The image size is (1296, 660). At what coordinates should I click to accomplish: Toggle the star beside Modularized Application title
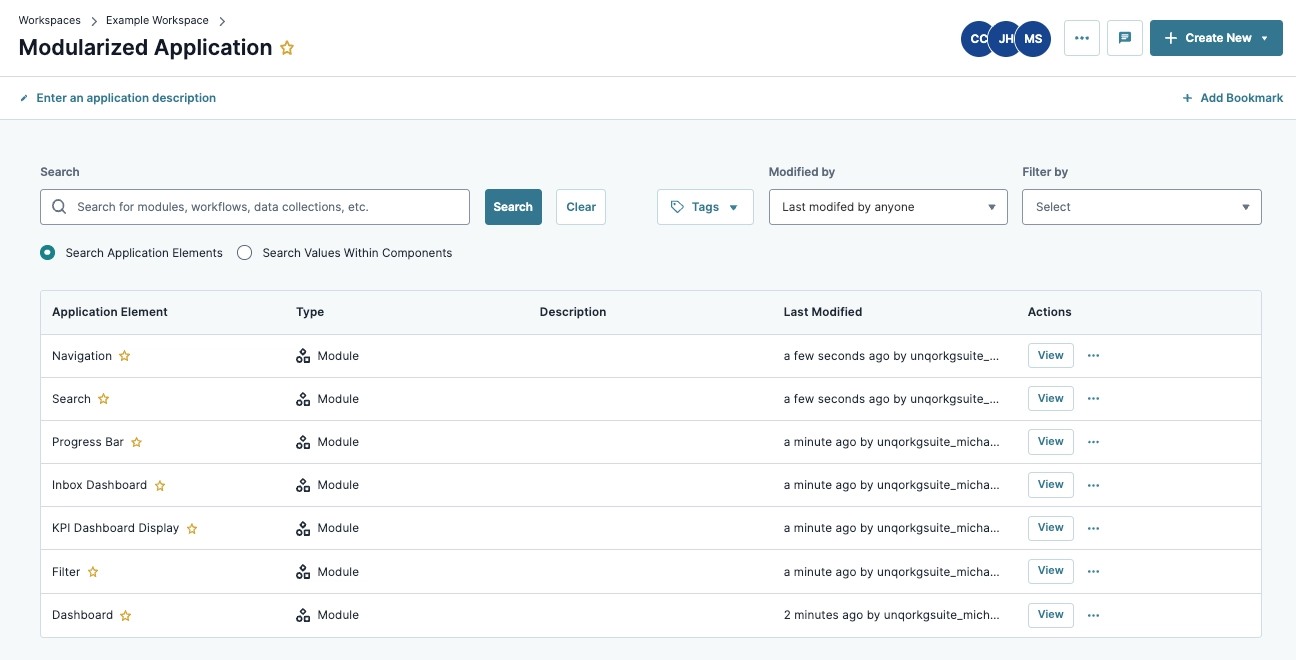click(x=287, y=47)
